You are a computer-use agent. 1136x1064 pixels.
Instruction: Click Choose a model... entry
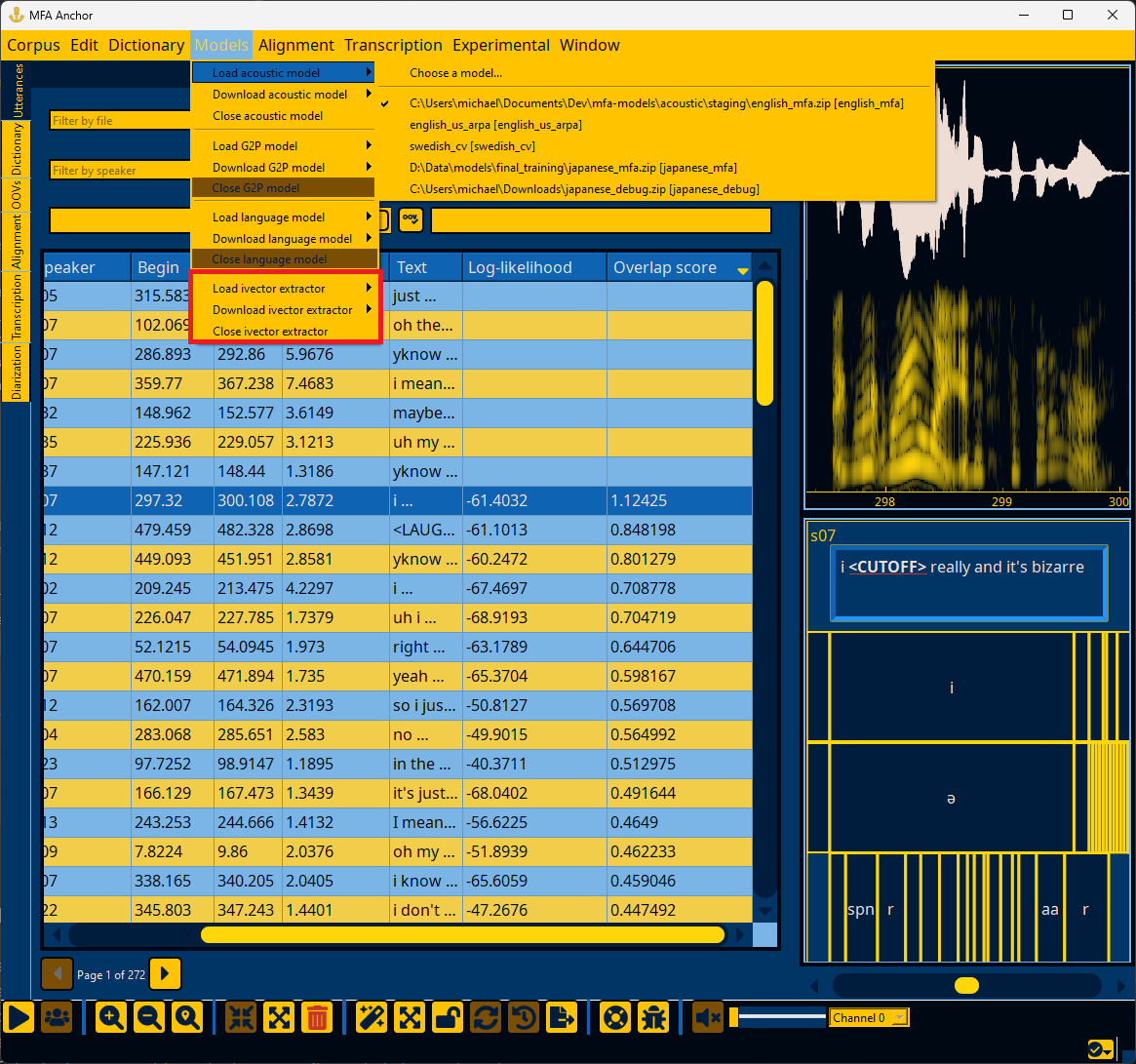click(455, 73)
